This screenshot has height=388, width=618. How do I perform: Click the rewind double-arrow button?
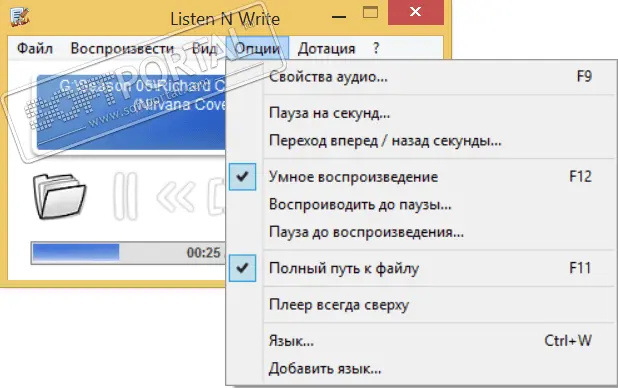tap(176, 196)
